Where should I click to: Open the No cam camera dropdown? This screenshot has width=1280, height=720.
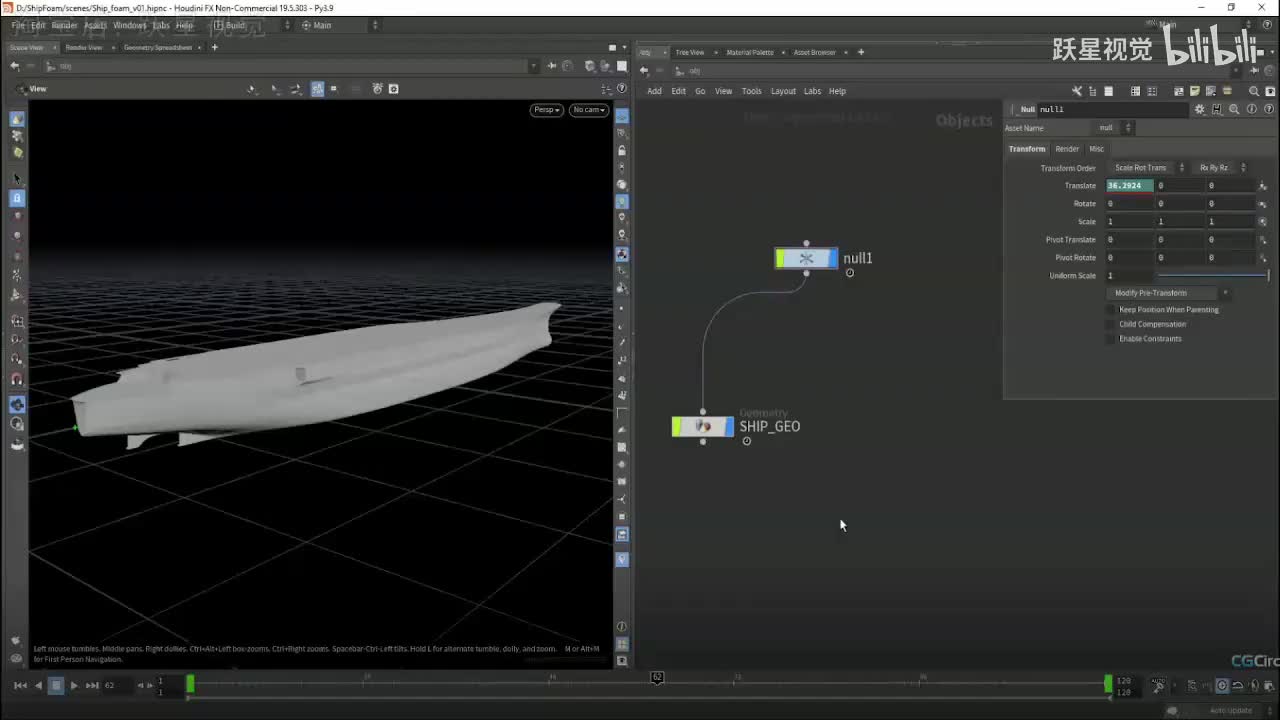coord(589,110)
